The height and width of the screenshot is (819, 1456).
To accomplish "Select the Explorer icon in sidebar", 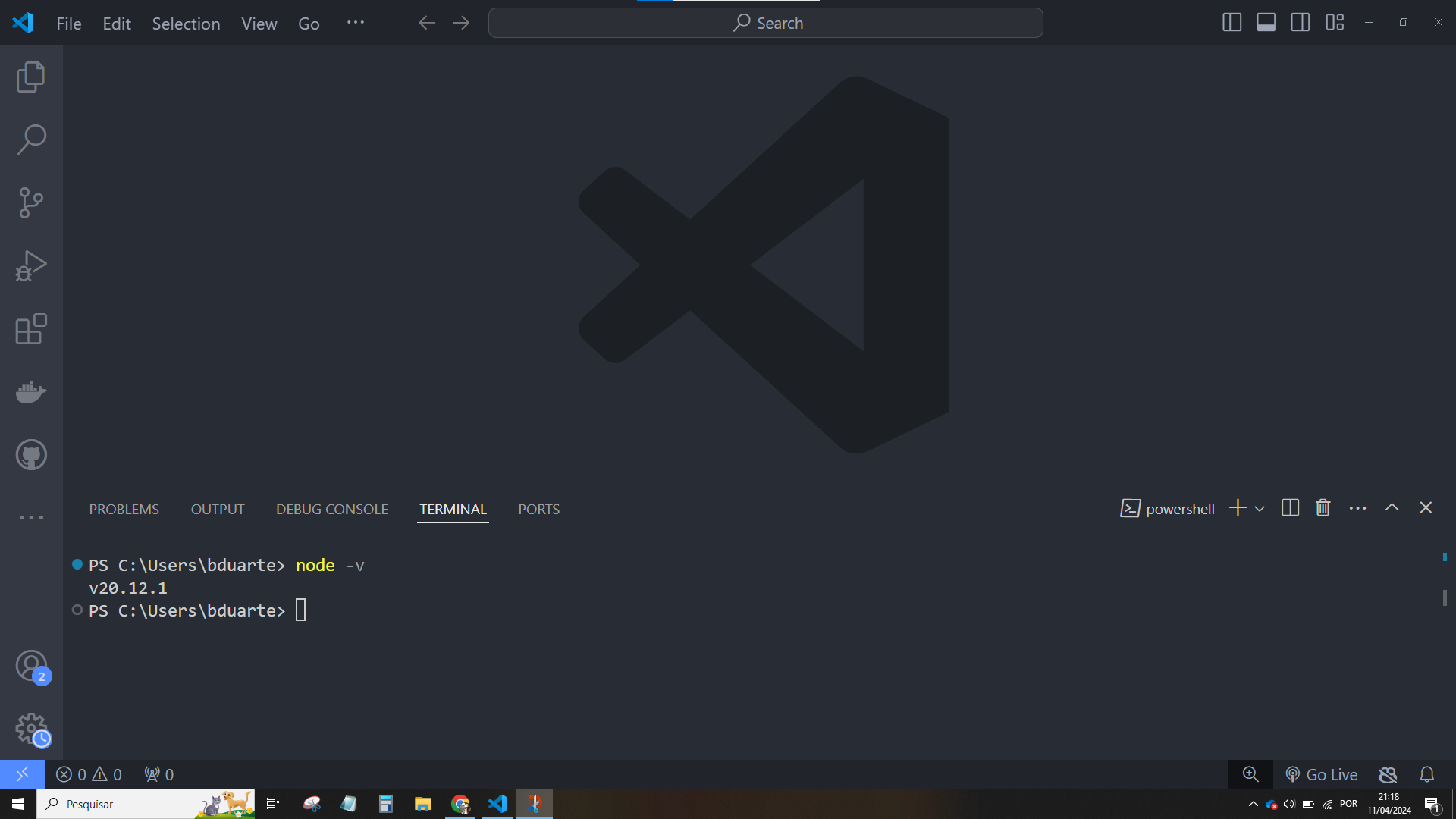I will (x=31, y=76).
